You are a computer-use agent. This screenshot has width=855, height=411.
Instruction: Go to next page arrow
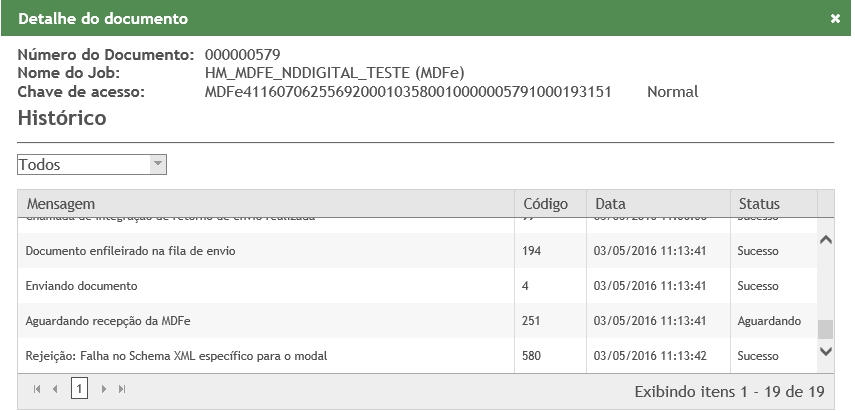(103, 389)
